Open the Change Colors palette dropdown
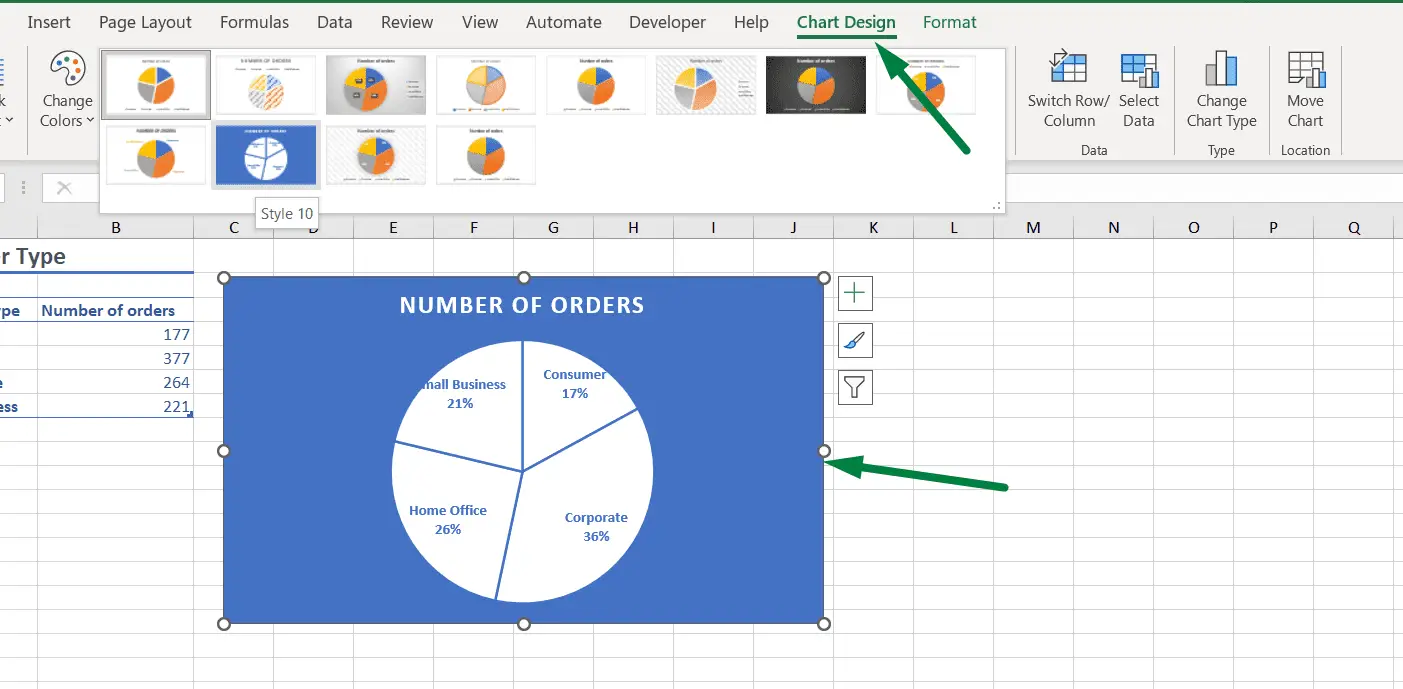 click(x=68, y=92)
